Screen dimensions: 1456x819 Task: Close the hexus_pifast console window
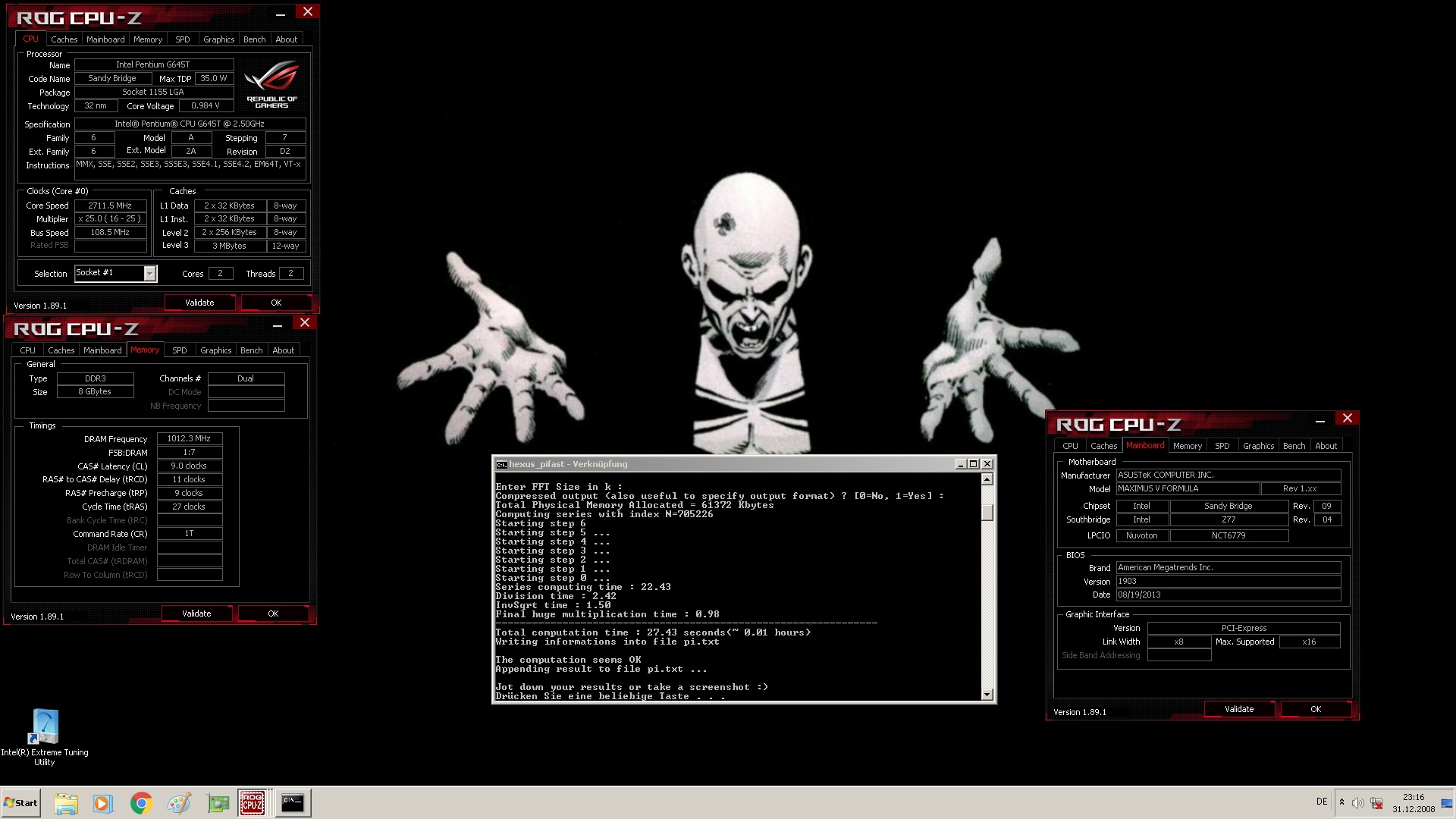pos(987,464)
